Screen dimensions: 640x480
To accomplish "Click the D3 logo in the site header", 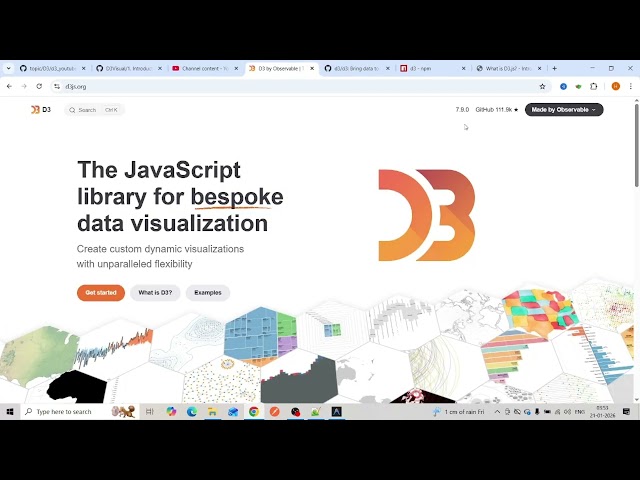I will 41,109.
